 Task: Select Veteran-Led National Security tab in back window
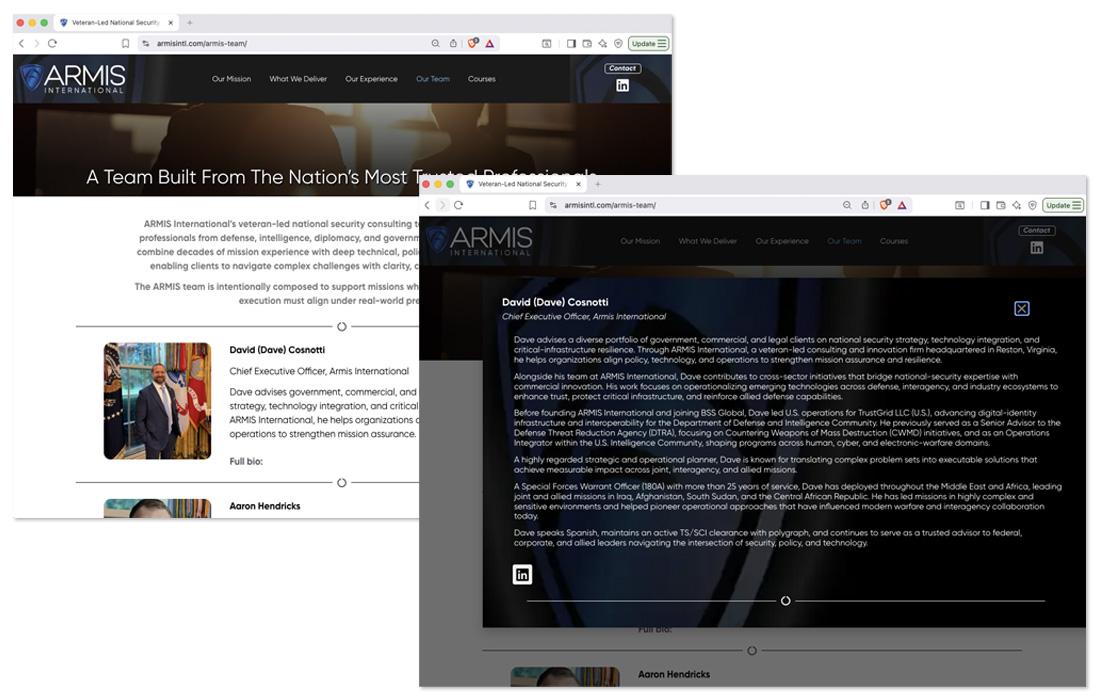pos(116,22)
